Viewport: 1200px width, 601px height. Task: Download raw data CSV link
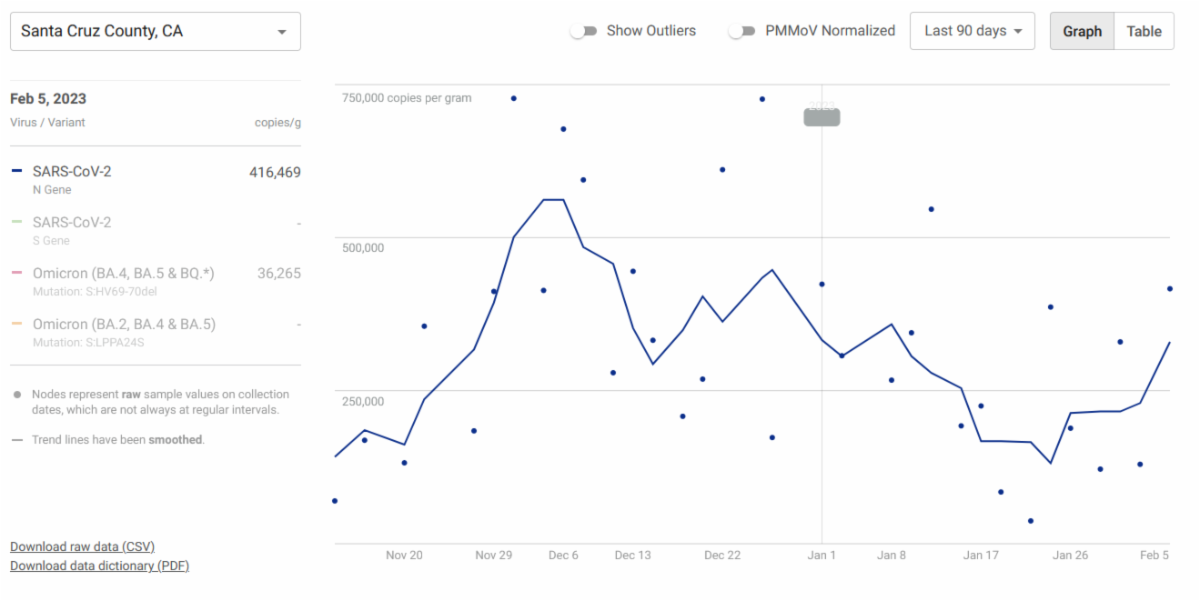click(x=82, y=547)
